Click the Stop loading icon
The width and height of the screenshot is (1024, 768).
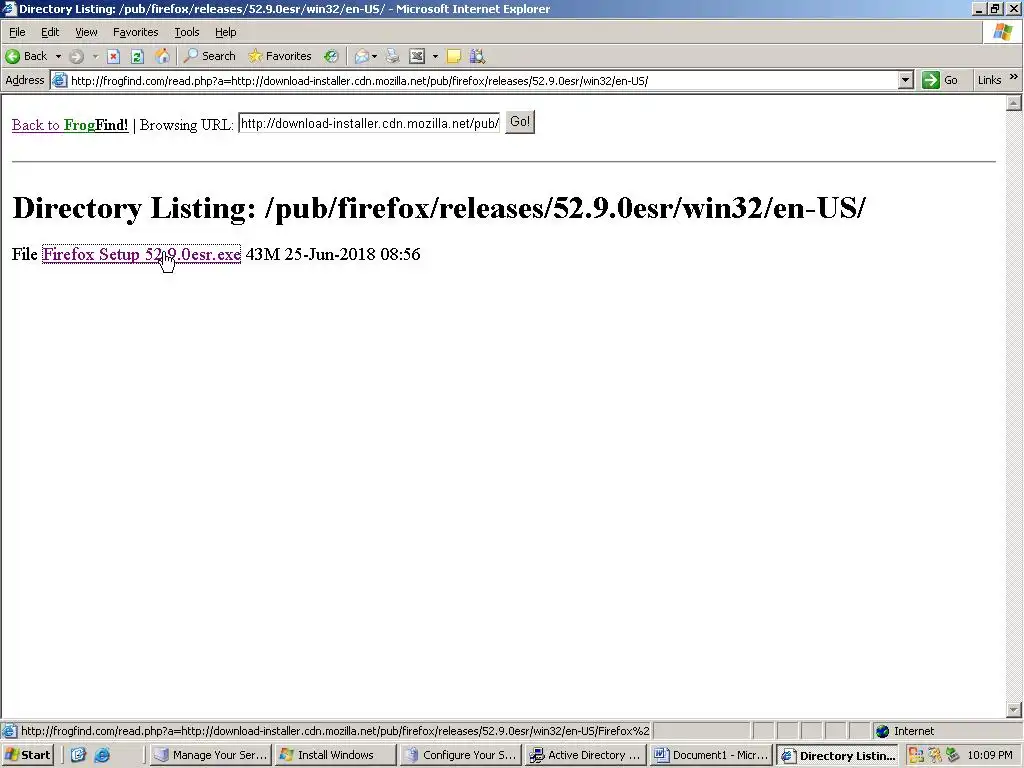click(x=114, y=56)
